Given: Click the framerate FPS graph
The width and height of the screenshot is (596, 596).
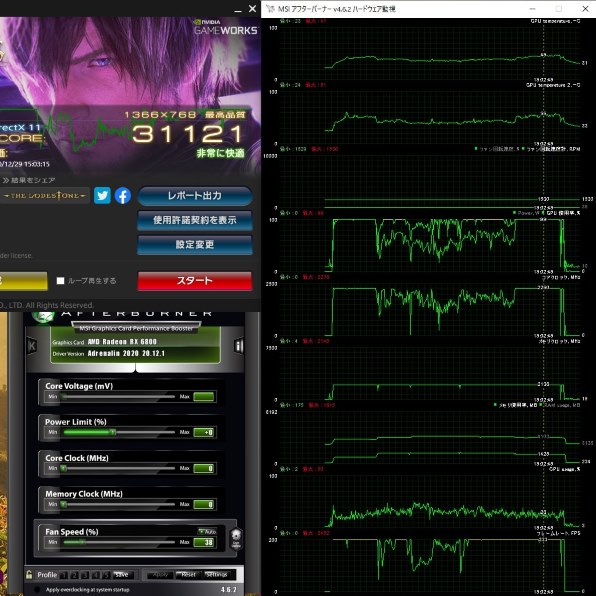Looking at the screenshot, I should point(429,566).
